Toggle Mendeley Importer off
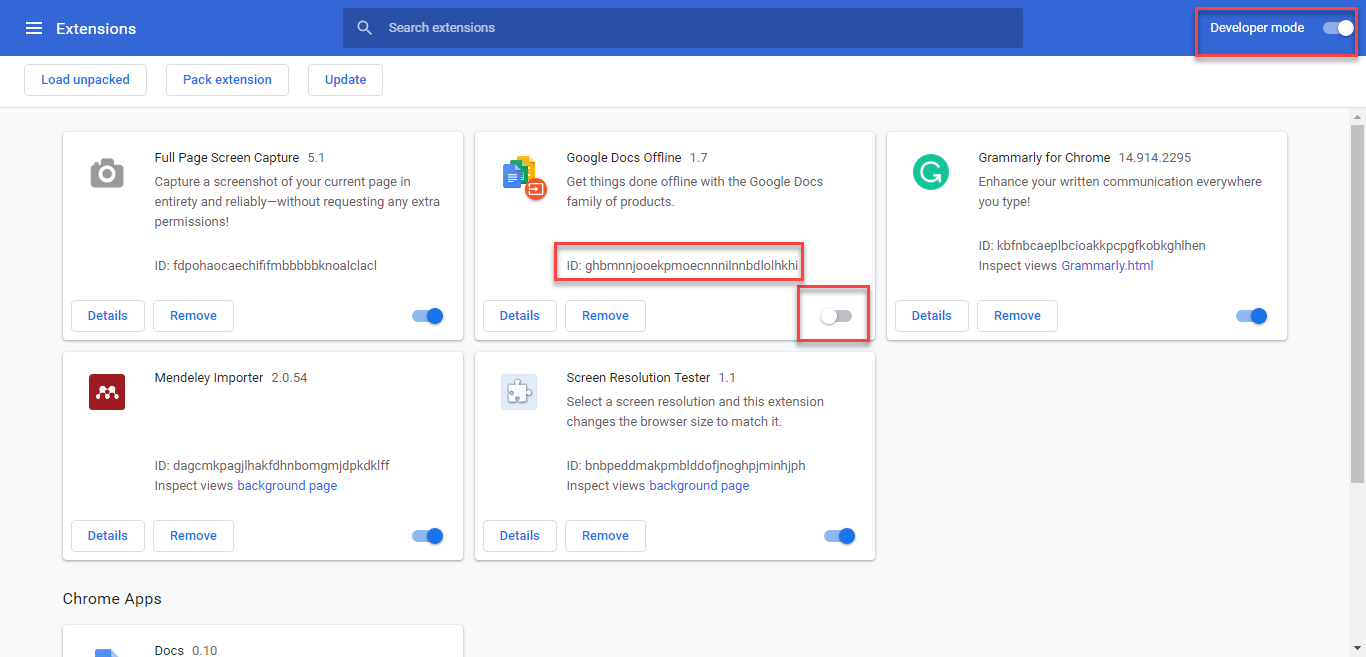1366x657 pixels. click(427, 535)
